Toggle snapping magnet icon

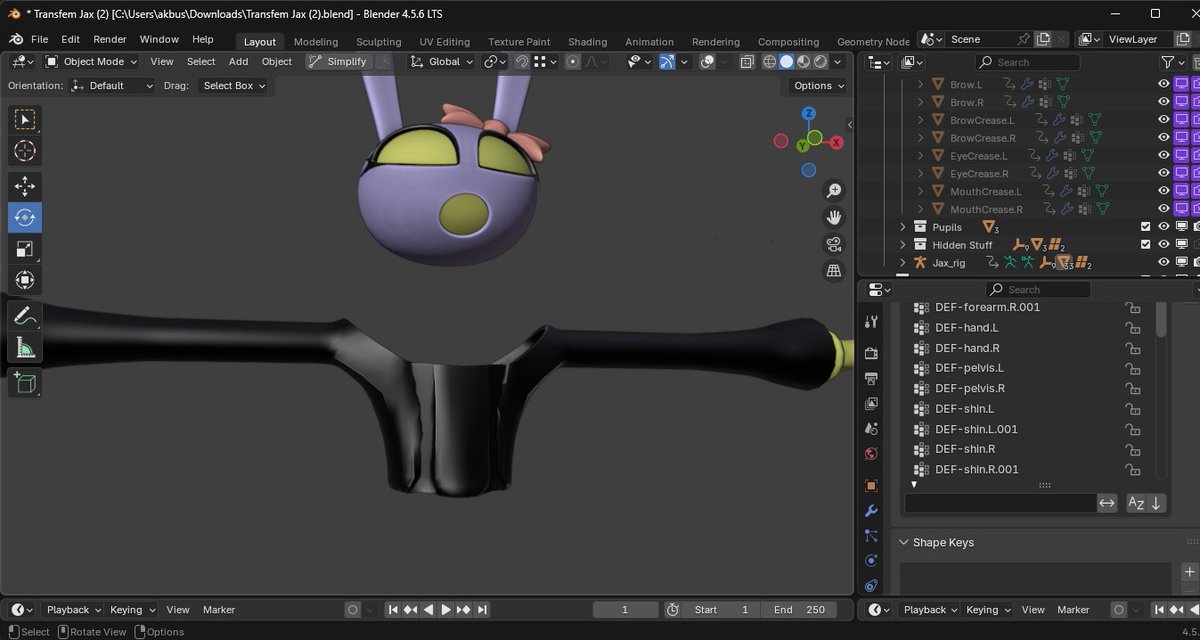coord(521,61)
